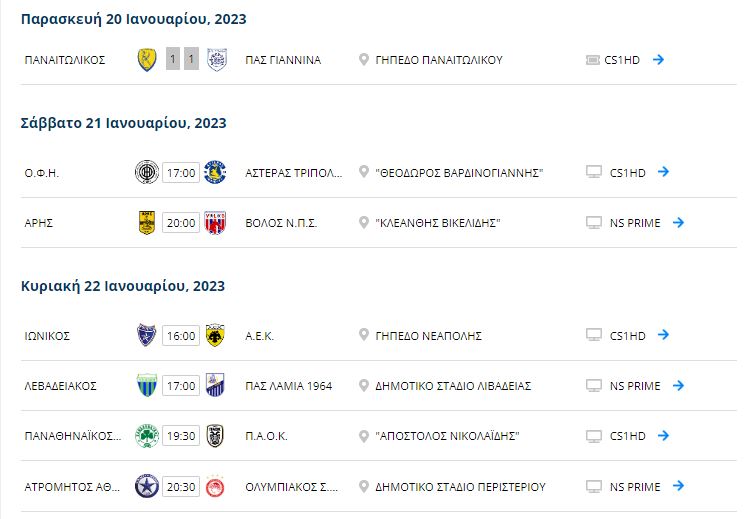Click the Α.Ε.Κ. eagle crest

(214, 335)
